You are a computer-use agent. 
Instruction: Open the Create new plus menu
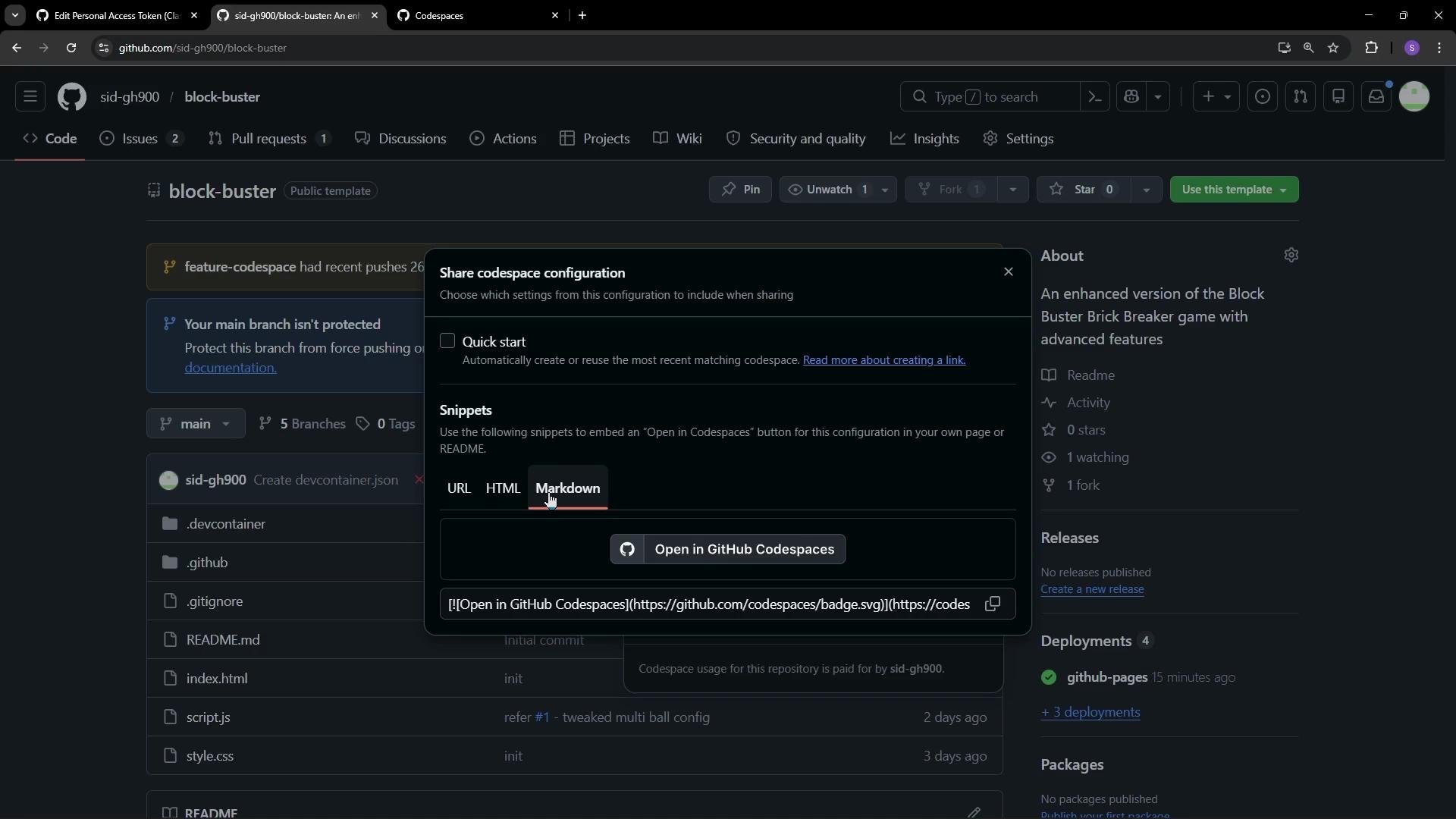click(1216, 97)
